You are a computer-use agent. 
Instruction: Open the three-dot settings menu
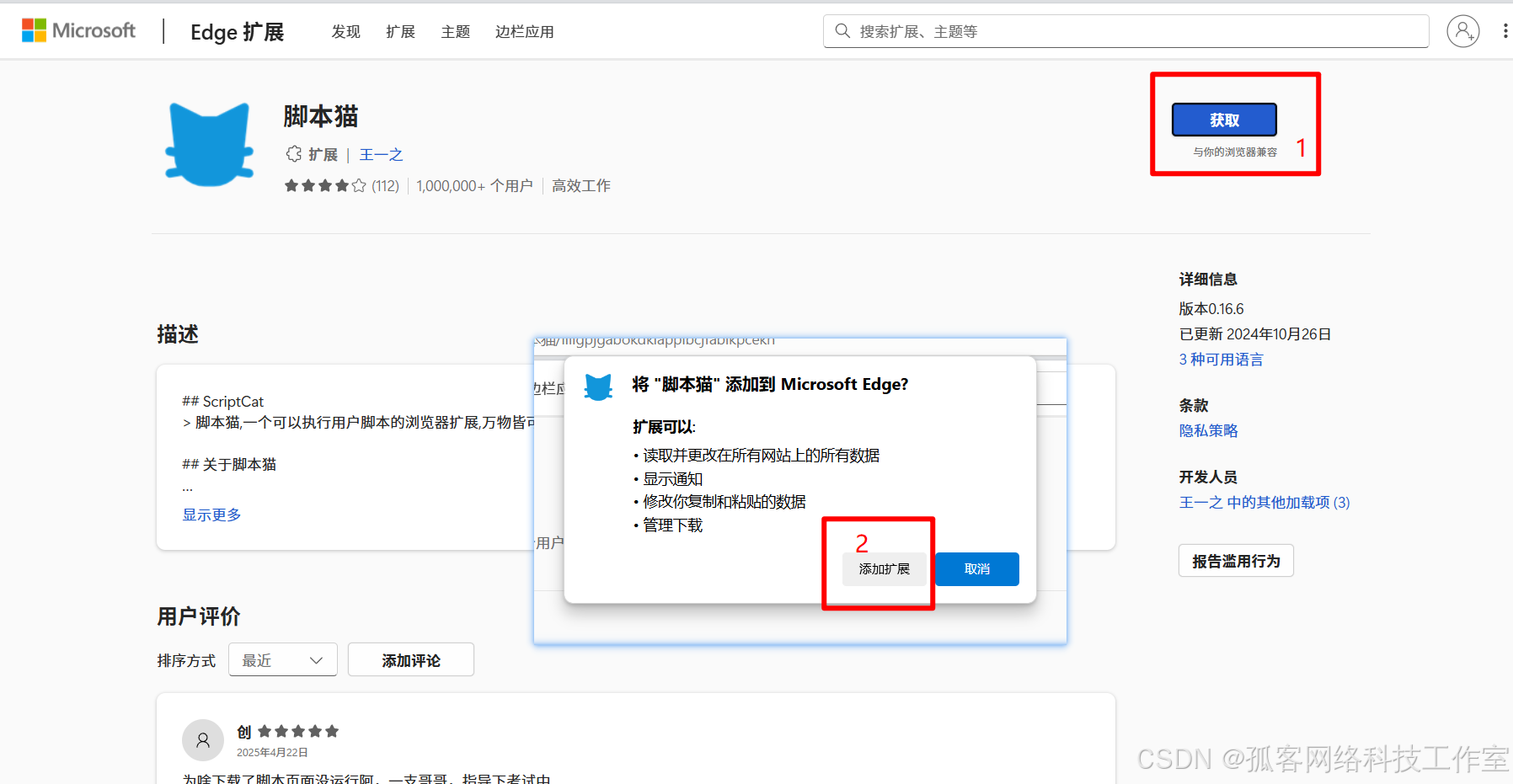1505,31
